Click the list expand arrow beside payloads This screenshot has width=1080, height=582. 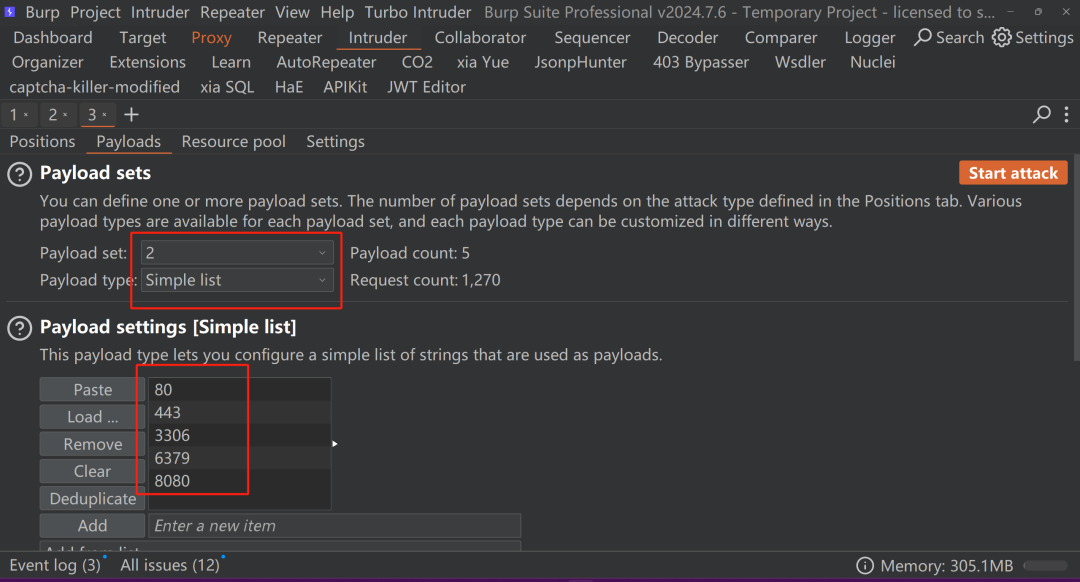[335, 444]
